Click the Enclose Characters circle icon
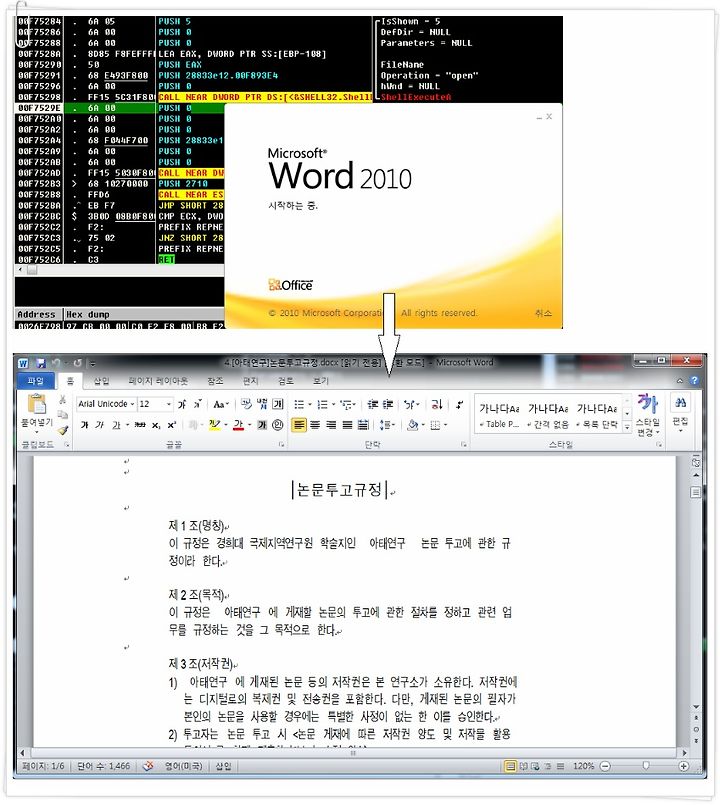720x805 pixels. coord(278,425)
